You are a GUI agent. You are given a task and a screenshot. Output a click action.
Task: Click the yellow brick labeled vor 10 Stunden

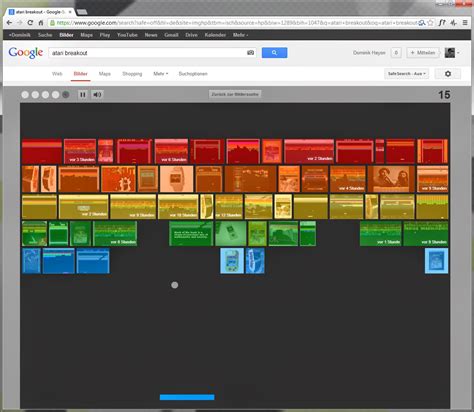tap(178, 207)
